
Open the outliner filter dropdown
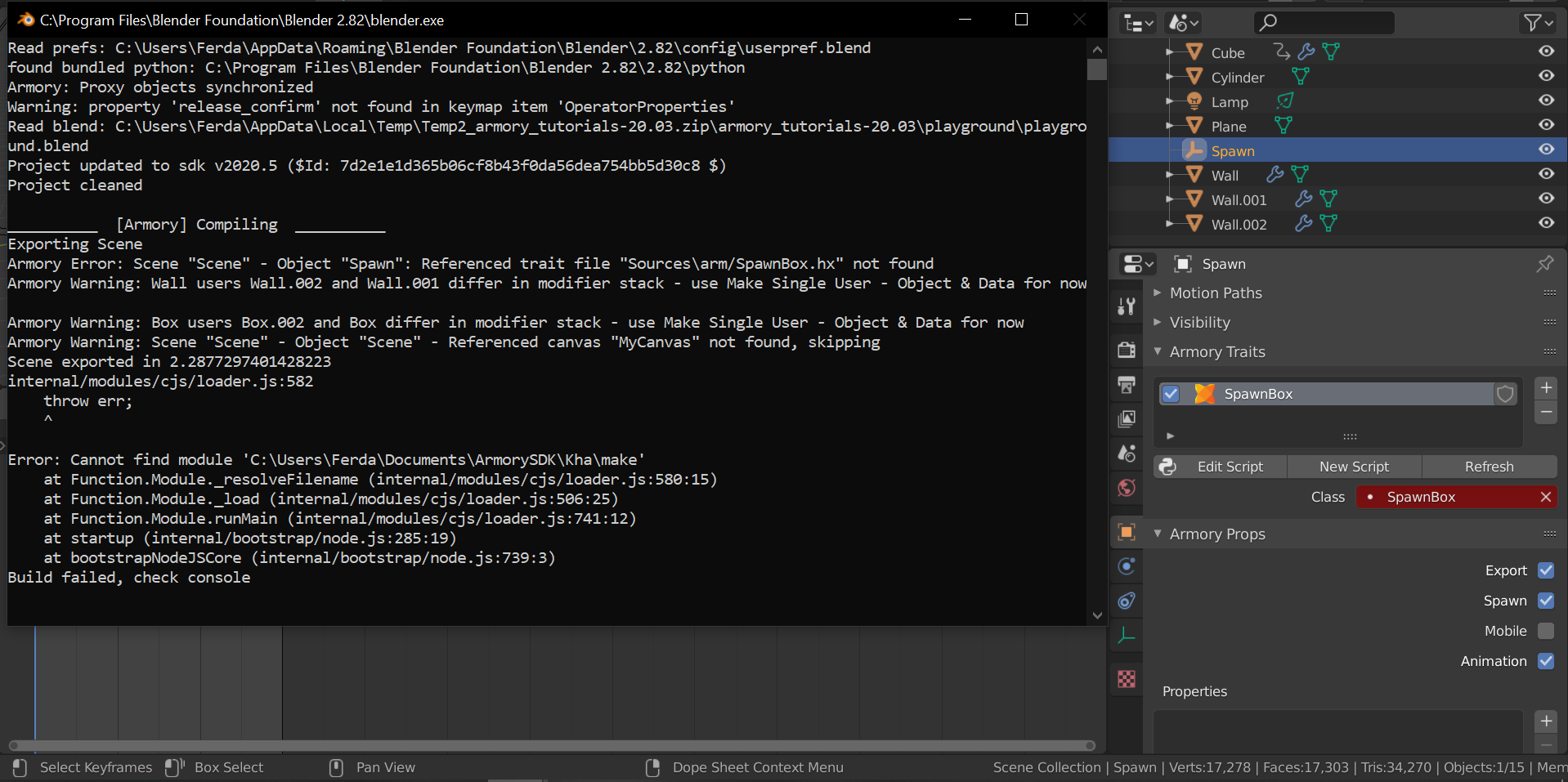[1537, 23]
